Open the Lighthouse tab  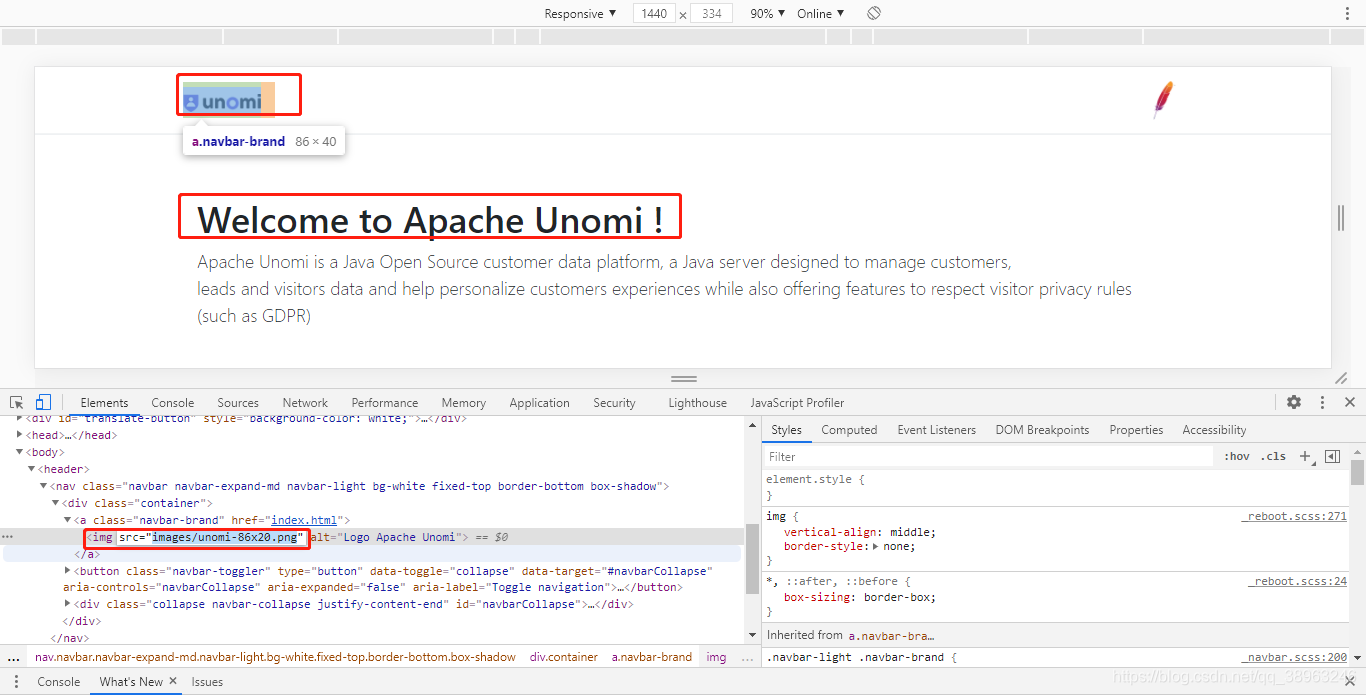pyautogui.click(x=697, y=402)
